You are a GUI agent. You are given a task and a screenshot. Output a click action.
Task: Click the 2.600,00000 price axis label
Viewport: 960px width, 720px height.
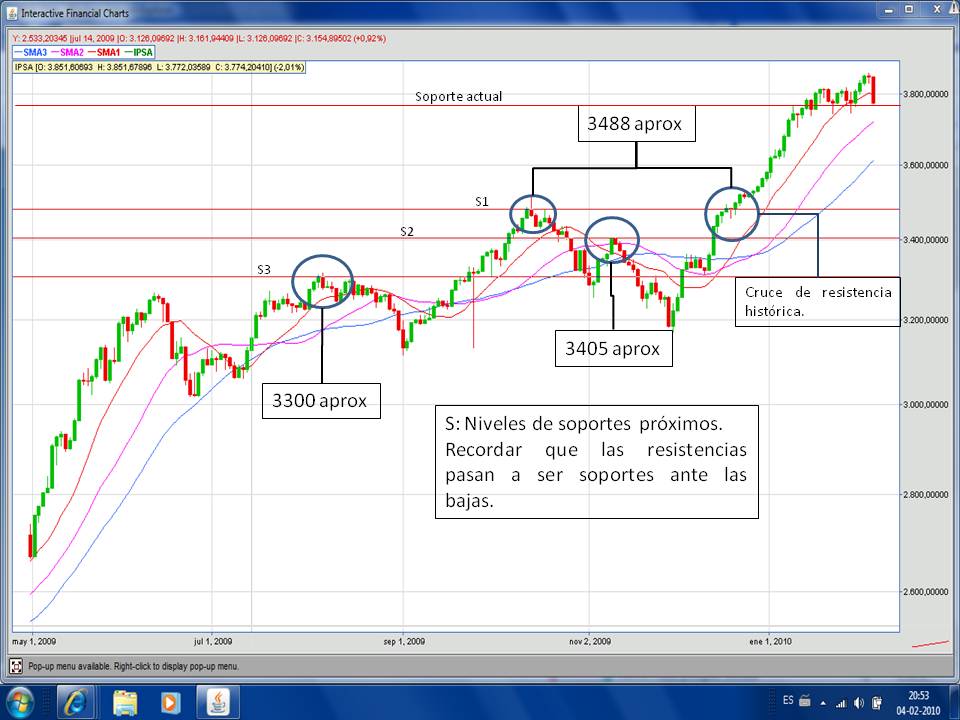click(x=926, y=592)
